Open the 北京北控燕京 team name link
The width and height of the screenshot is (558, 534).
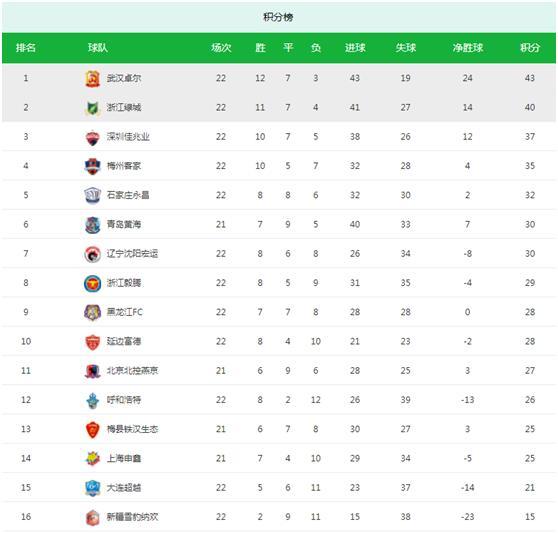(132, 371)
